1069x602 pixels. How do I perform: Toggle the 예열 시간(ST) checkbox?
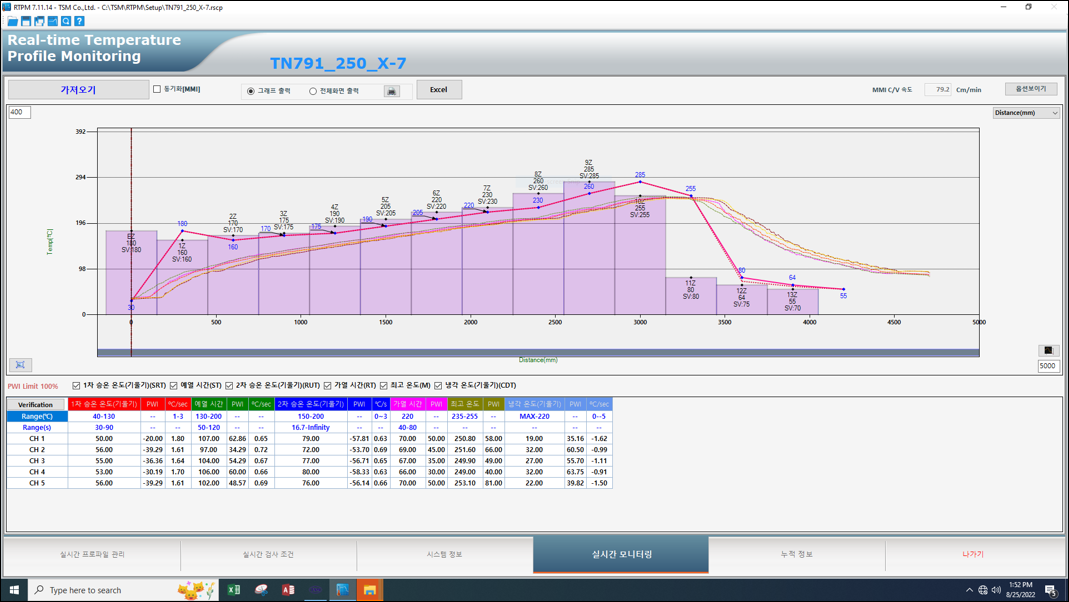tap(174, 386)
